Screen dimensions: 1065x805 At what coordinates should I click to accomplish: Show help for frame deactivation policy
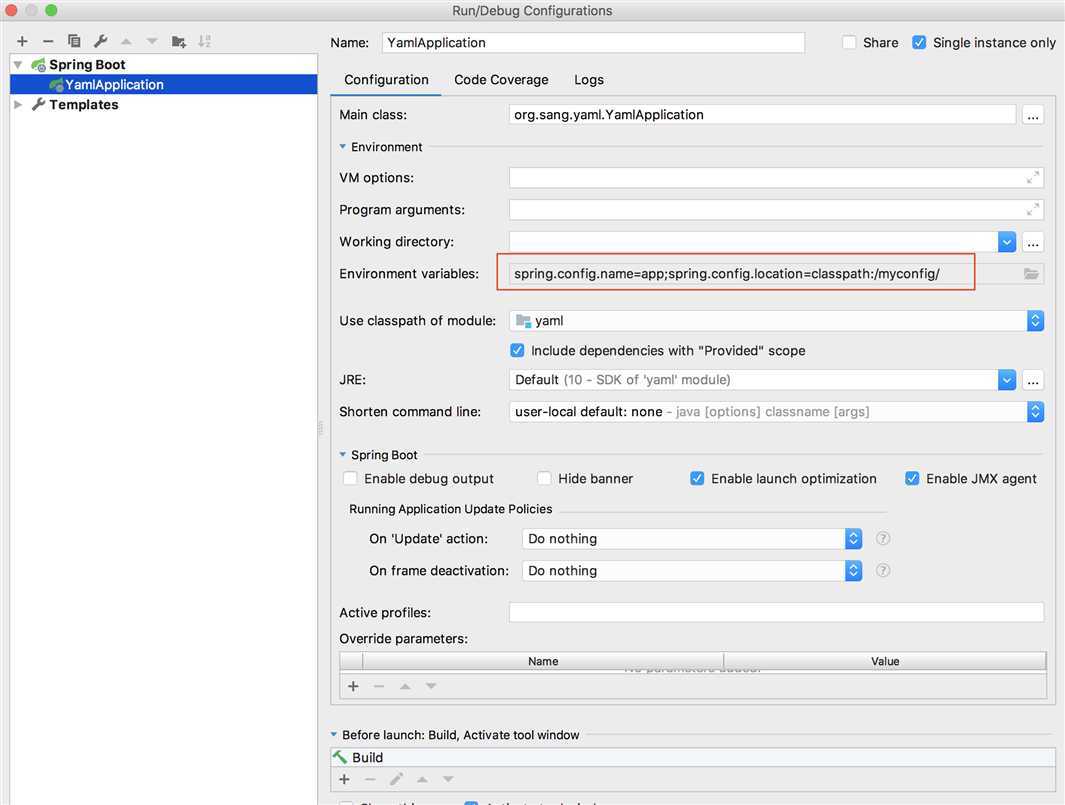[x=882, y=571]
